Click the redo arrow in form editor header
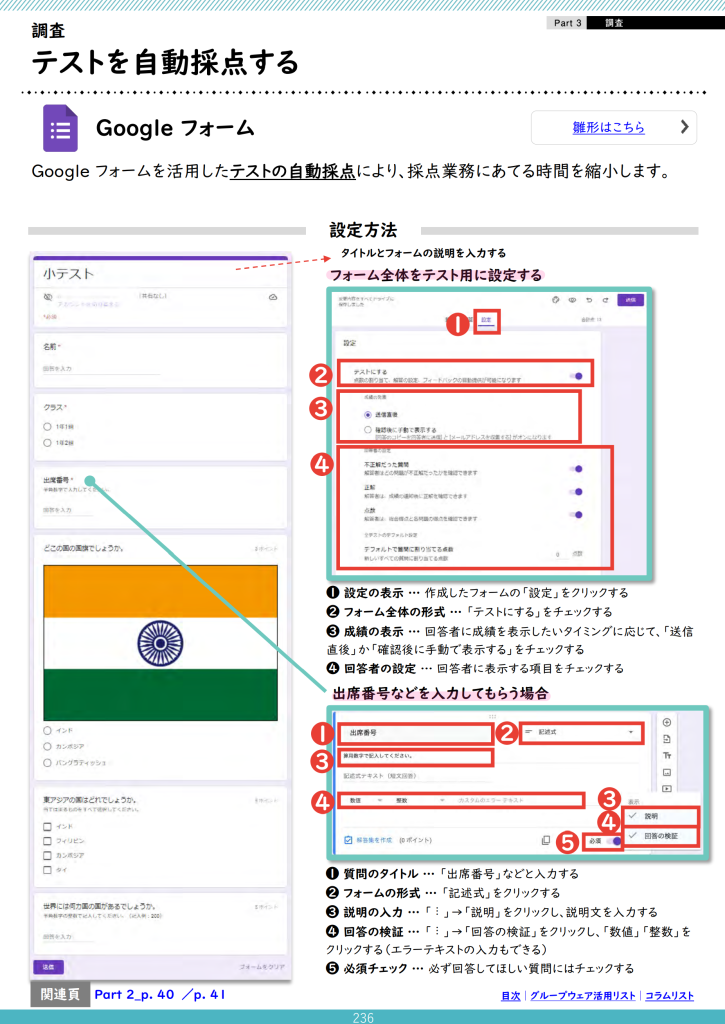The height and width of the screenshot is (1024, 725). (605, 300)
